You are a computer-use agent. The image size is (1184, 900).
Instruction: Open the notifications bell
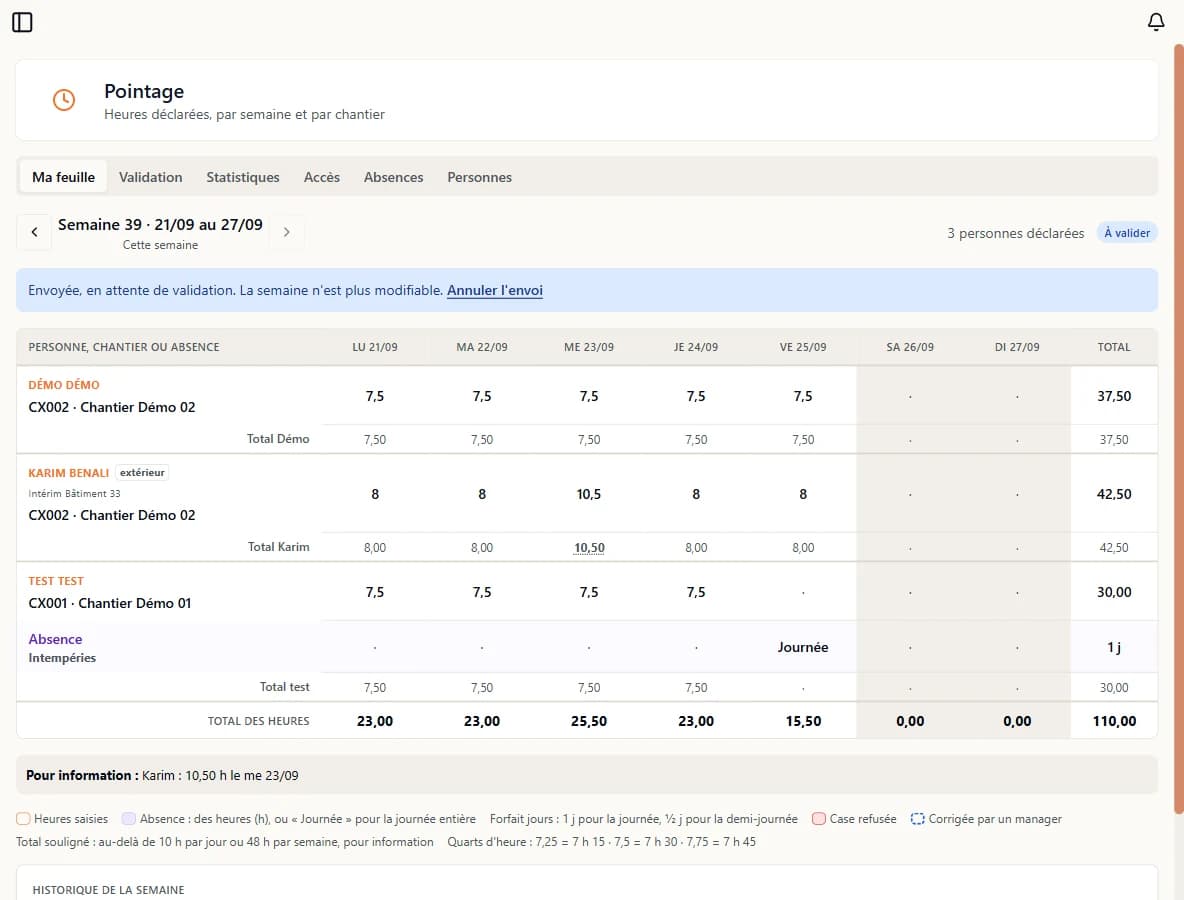pyautogui.click(x=1155, y=22)
